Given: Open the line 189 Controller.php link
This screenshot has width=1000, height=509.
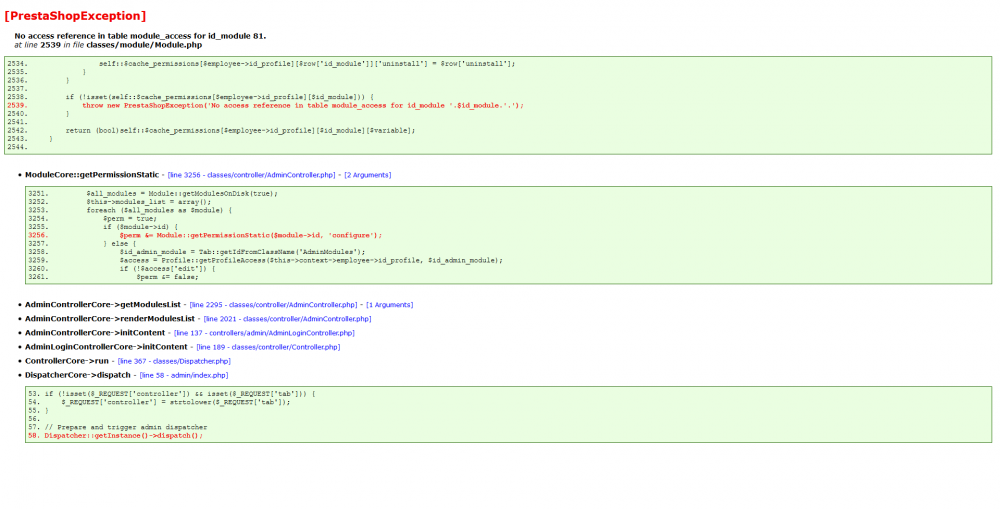Looking at the screenshot, I should (268, 347).
